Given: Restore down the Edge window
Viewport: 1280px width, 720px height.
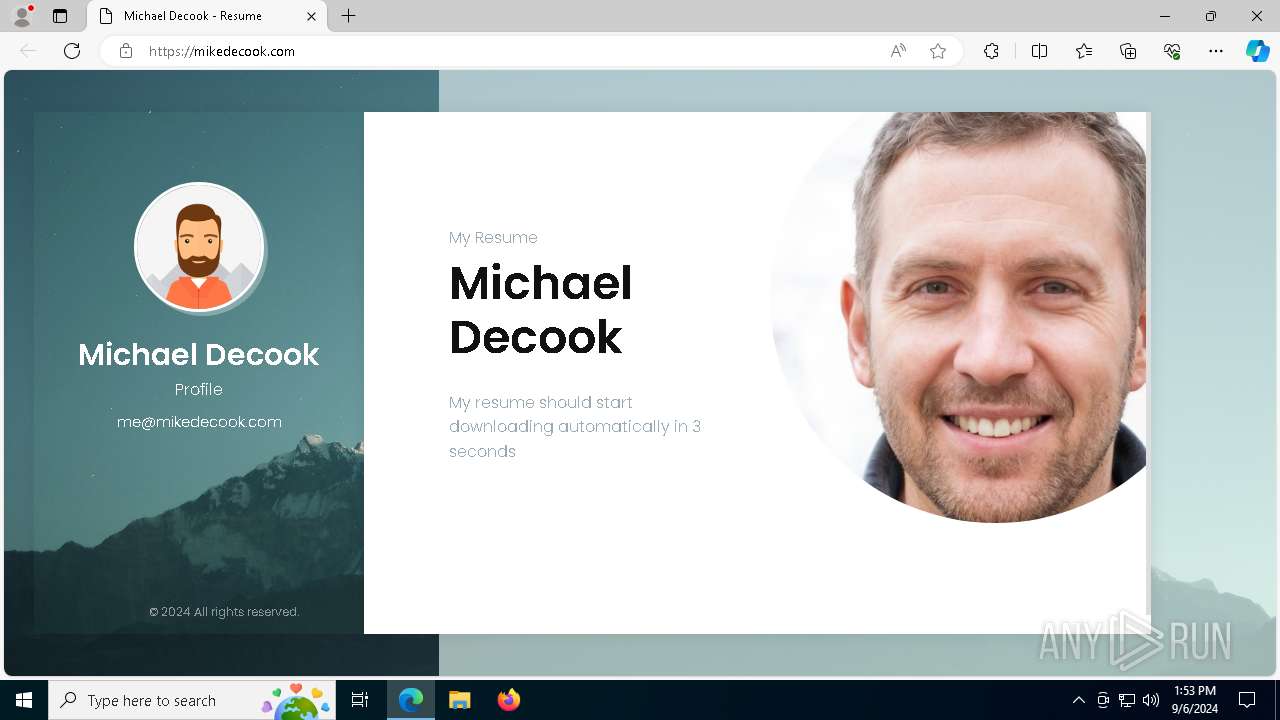Looking at the screenshot, I should click(1211, 16).
